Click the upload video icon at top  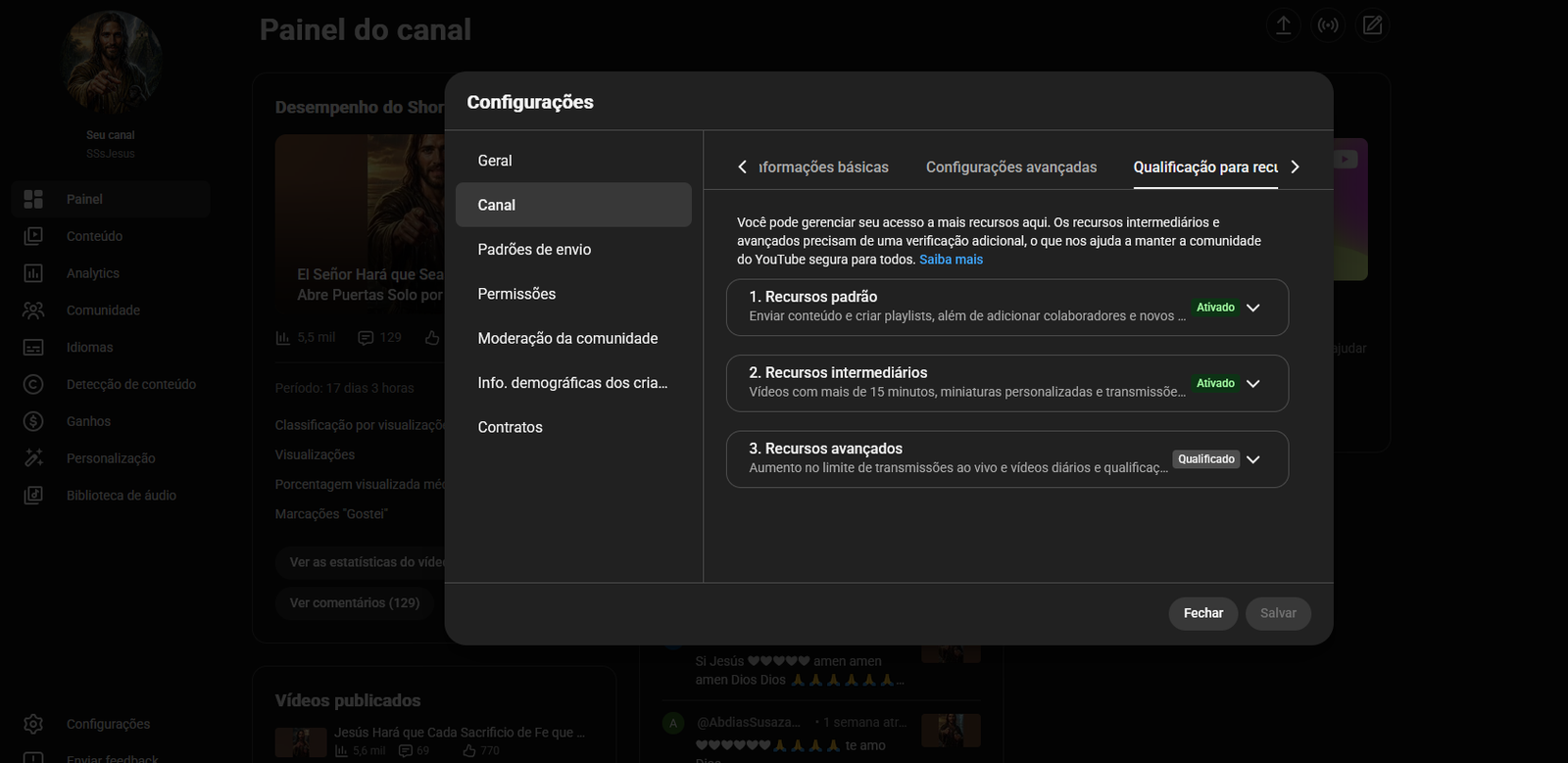tap(1283, 25)
